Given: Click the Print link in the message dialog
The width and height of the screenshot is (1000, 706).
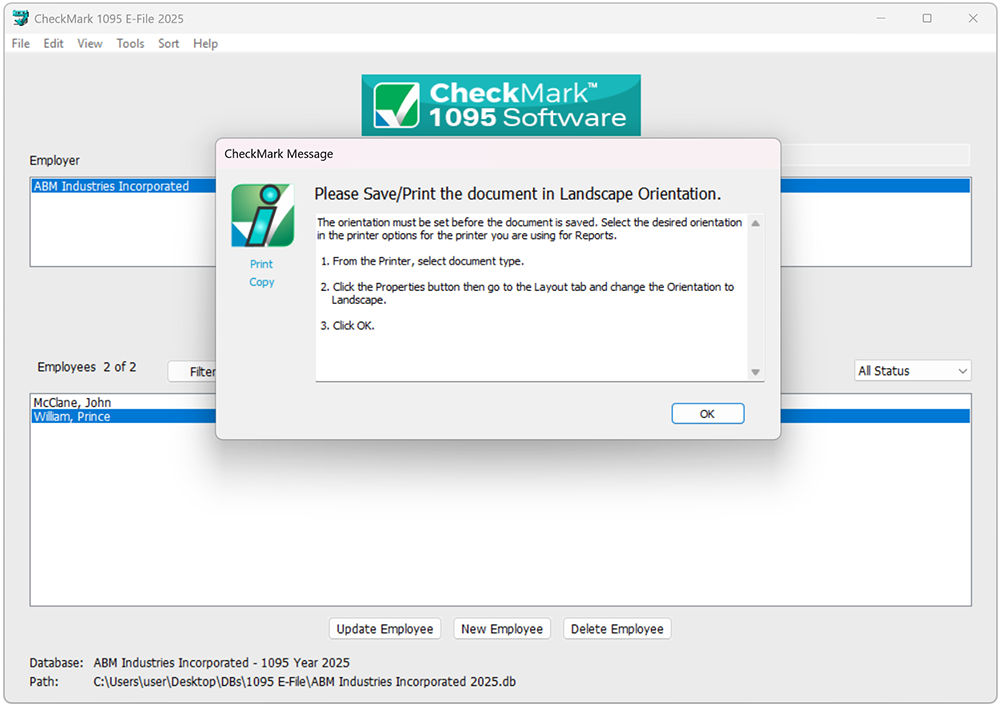Looking at the screenshot, I should point(261,264).
